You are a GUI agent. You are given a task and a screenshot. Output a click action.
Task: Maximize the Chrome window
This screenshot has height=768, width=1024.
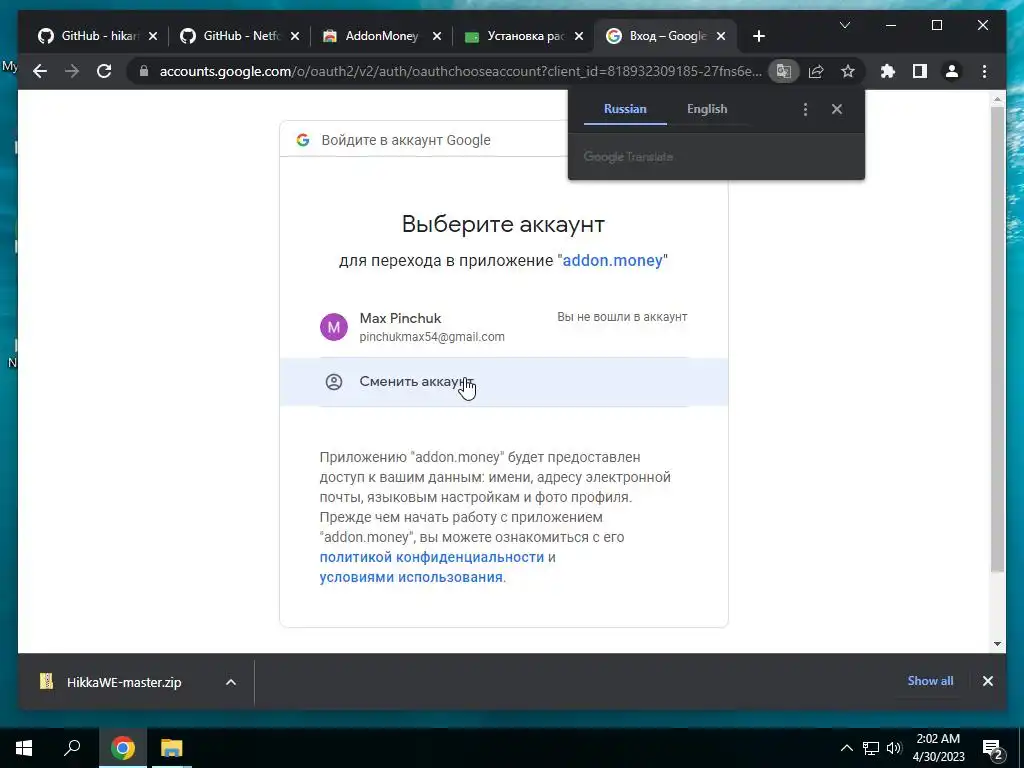(x=936, y=25)
